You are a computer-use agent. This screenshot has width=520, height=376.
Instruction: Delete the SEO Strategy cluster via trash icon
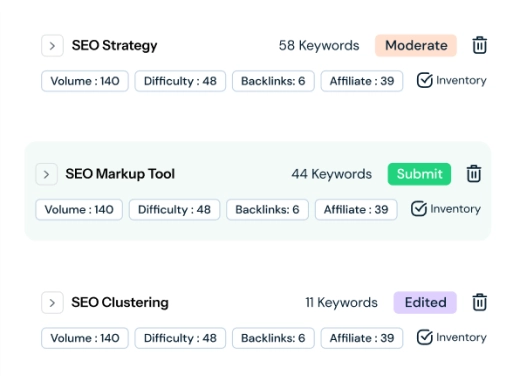pyautogui.click(x=479, y=45)
